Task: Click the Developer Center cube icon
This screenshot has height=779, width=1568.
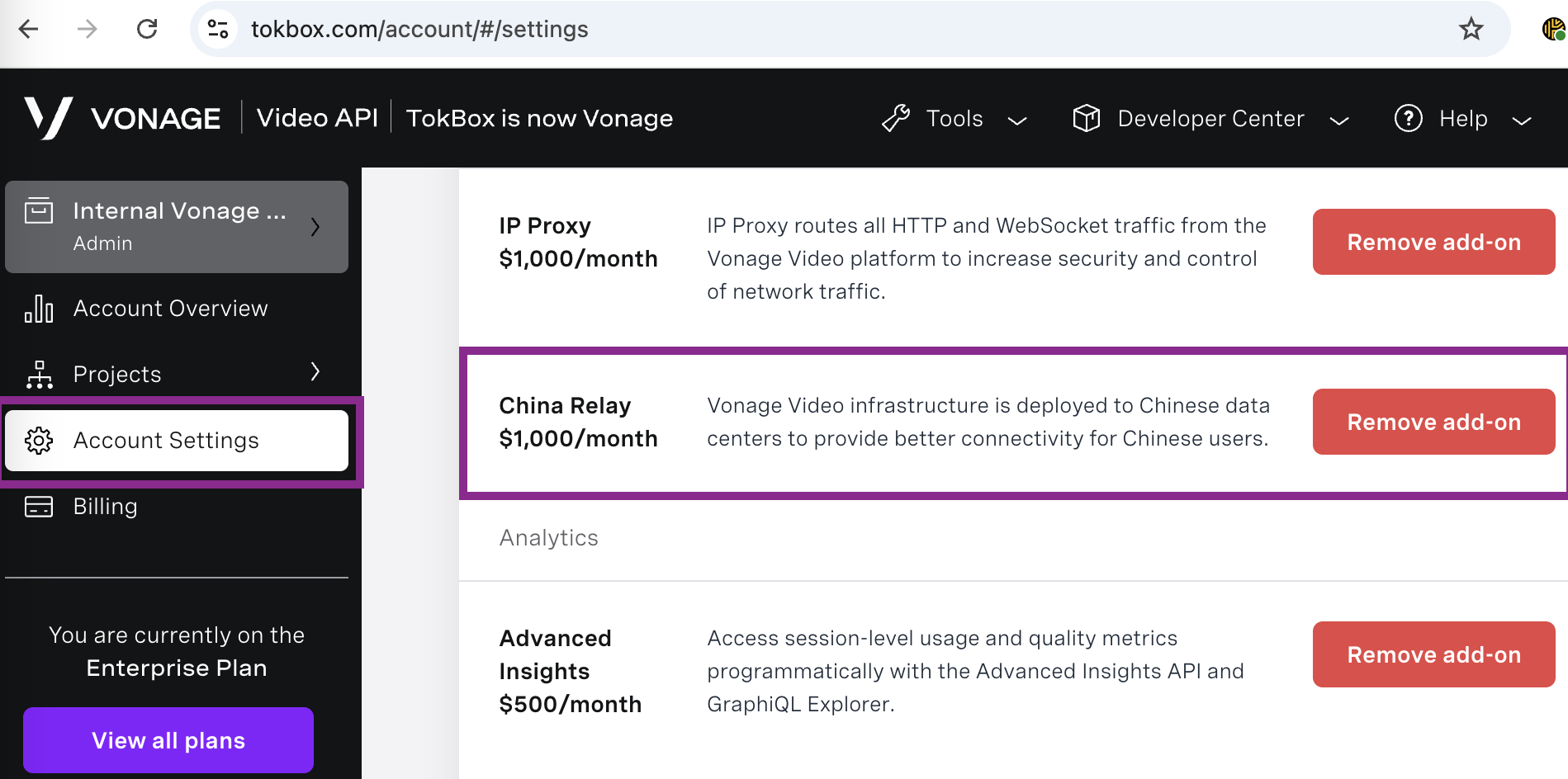Action: [1087, 119]
